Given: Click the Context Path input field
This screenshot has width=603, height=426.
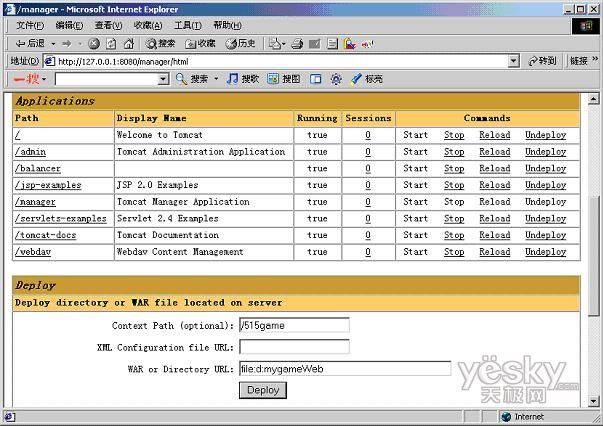Looking at the screenshot, I should pos(294,325).
